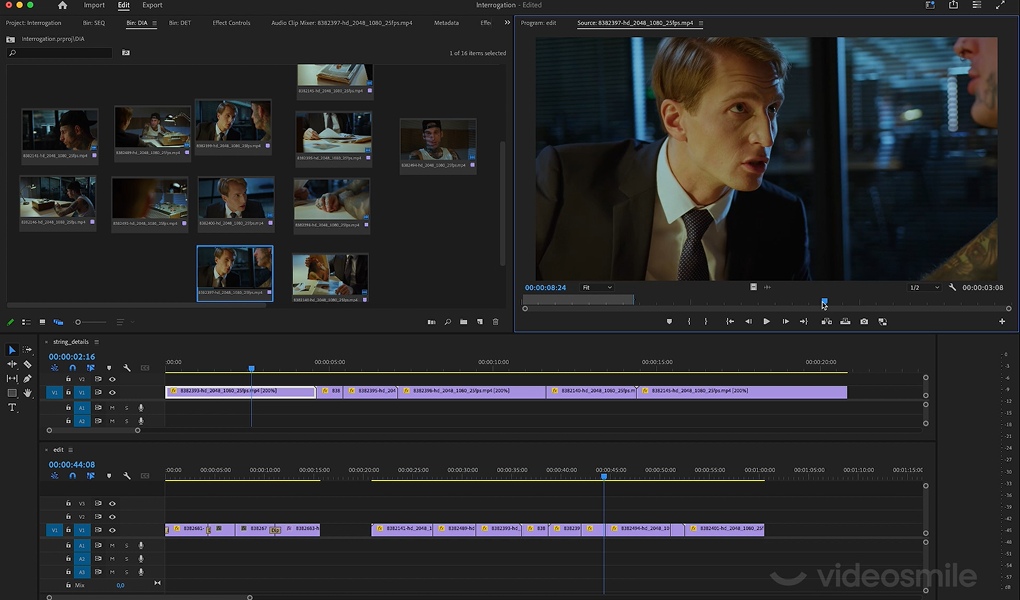Toggle V1 track output in string_details
Image resolution: width=1020 pixels, height=600 pixels.
point(112,392)
